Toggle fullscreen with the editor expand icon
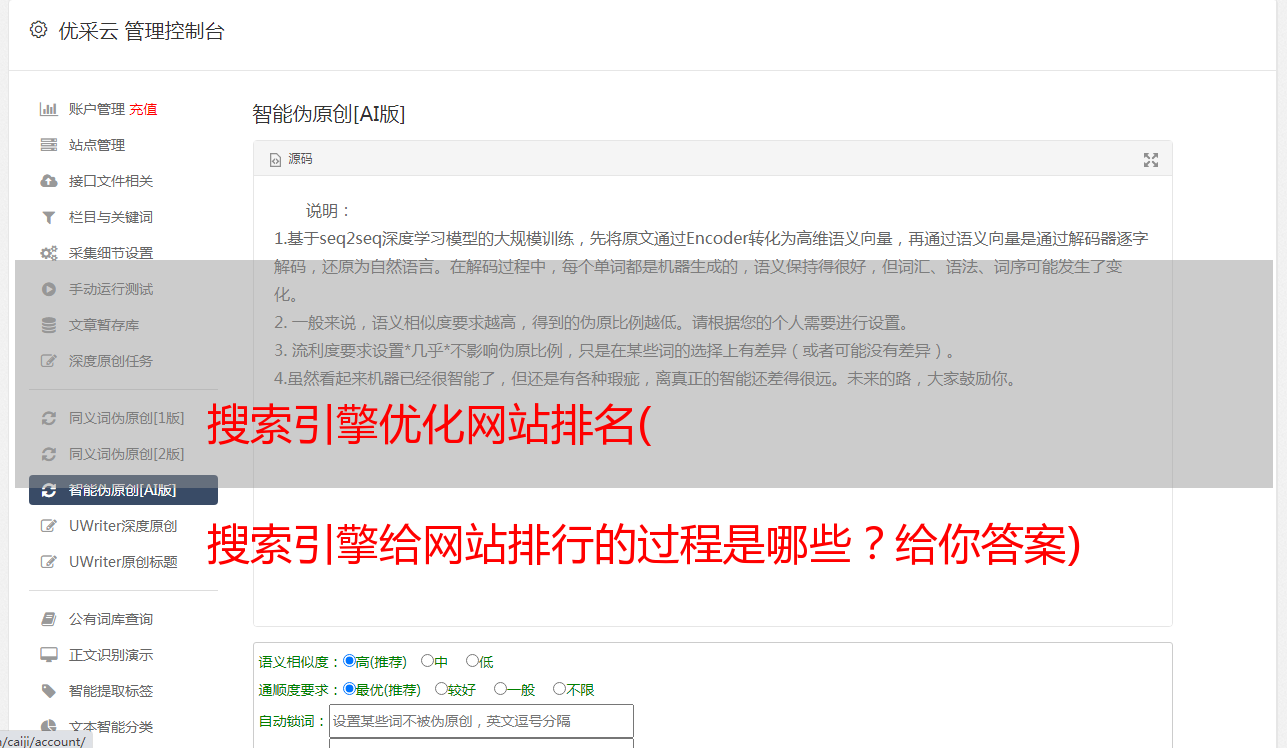Screen dimensions: 1287x748 click(x=1151, y=160)
